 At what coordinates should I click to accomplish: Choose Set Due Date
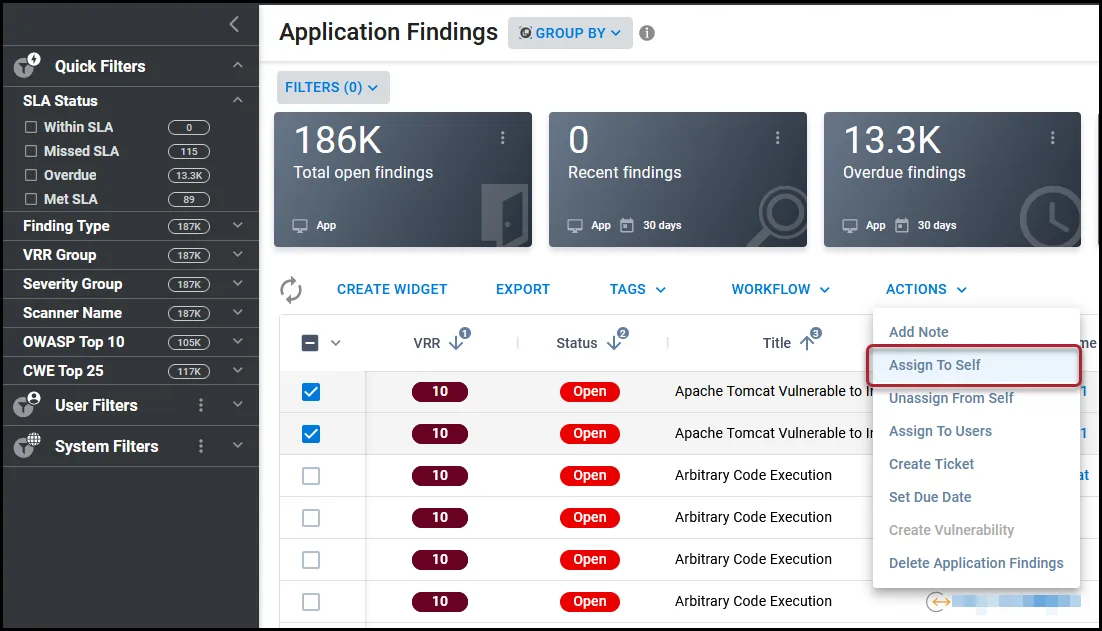pos(930,497)
